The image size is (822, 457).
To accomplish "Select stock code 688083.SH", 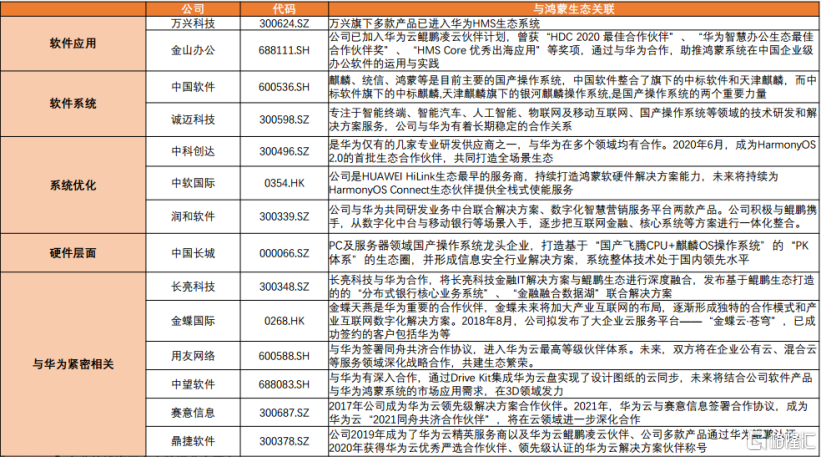I will [284, 384].
